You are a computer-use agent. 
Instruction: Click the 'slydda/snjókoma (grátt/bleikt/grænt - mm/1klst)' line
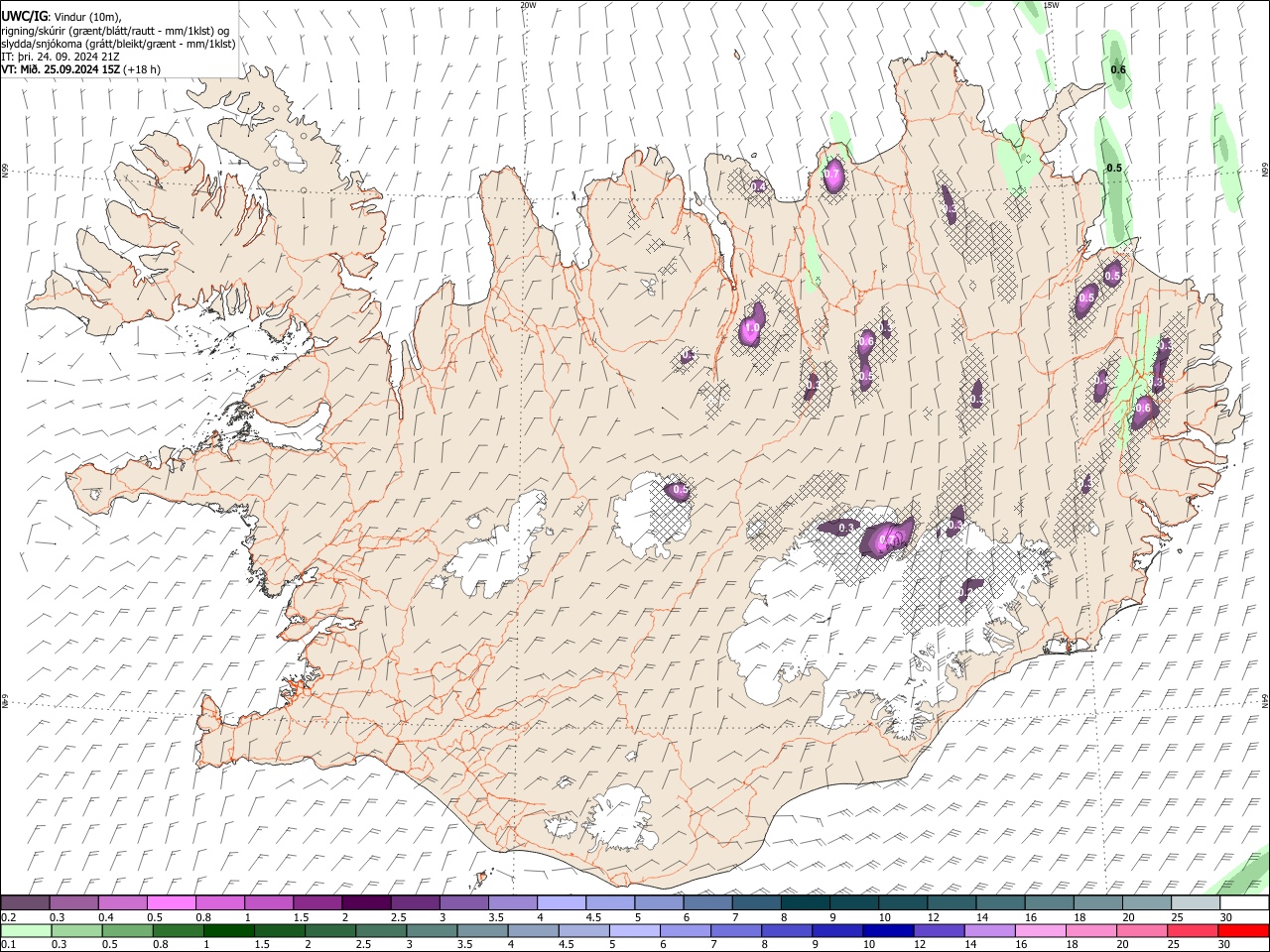tap(118, 44)
